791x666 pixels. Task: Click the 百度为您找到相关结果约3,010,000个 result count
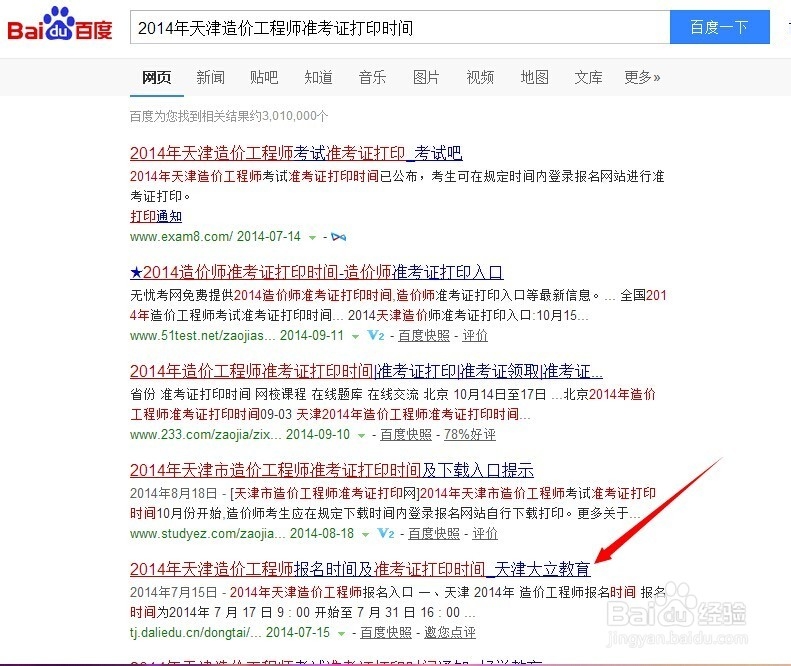229,116
